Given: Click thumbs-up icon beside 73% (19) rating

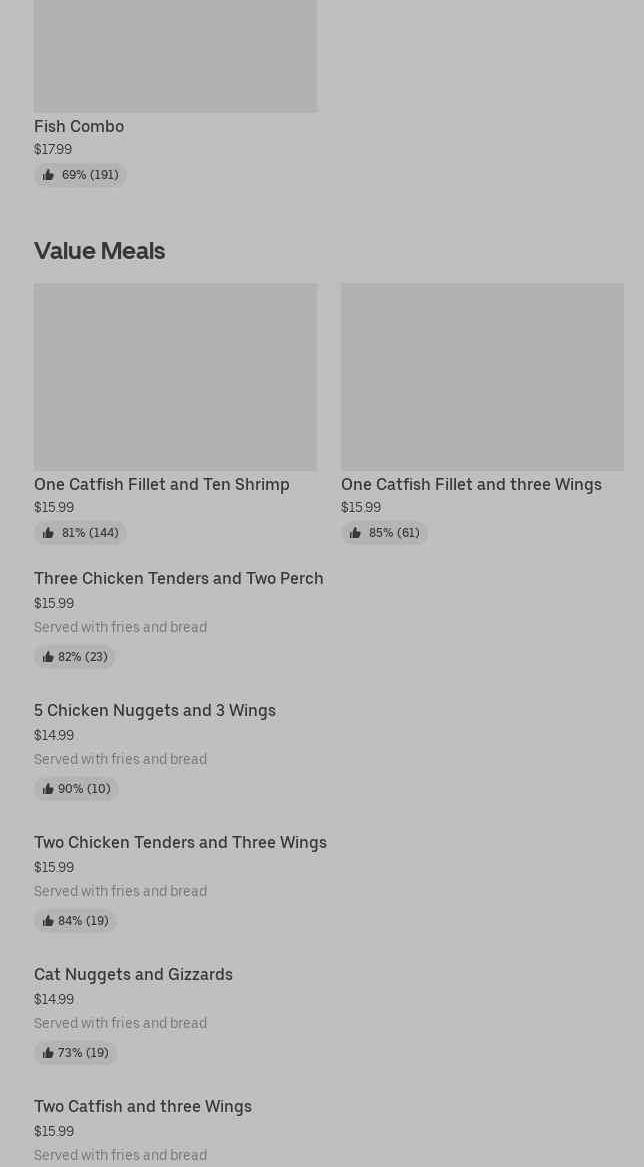Looking at the screenshot, I should coord(48,1053).
